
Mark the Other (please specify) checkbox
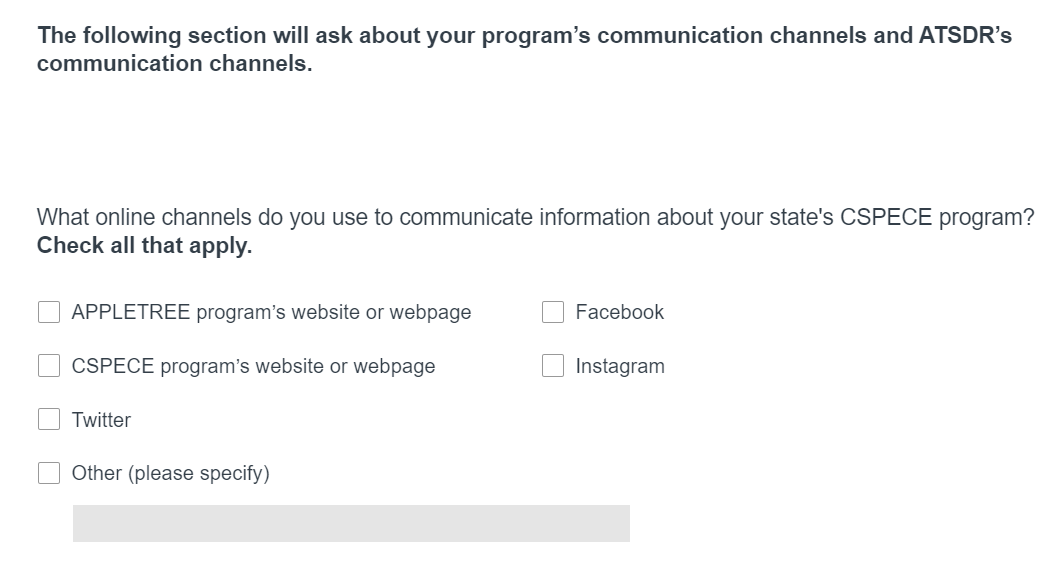49,473
